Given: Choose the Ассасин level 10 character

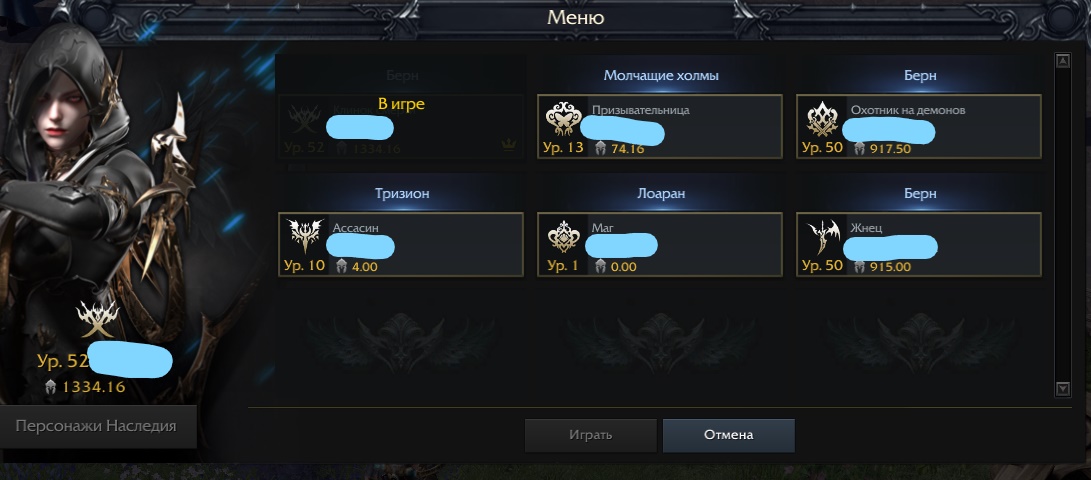Looking at the screenshot, I should coord(401,244).
